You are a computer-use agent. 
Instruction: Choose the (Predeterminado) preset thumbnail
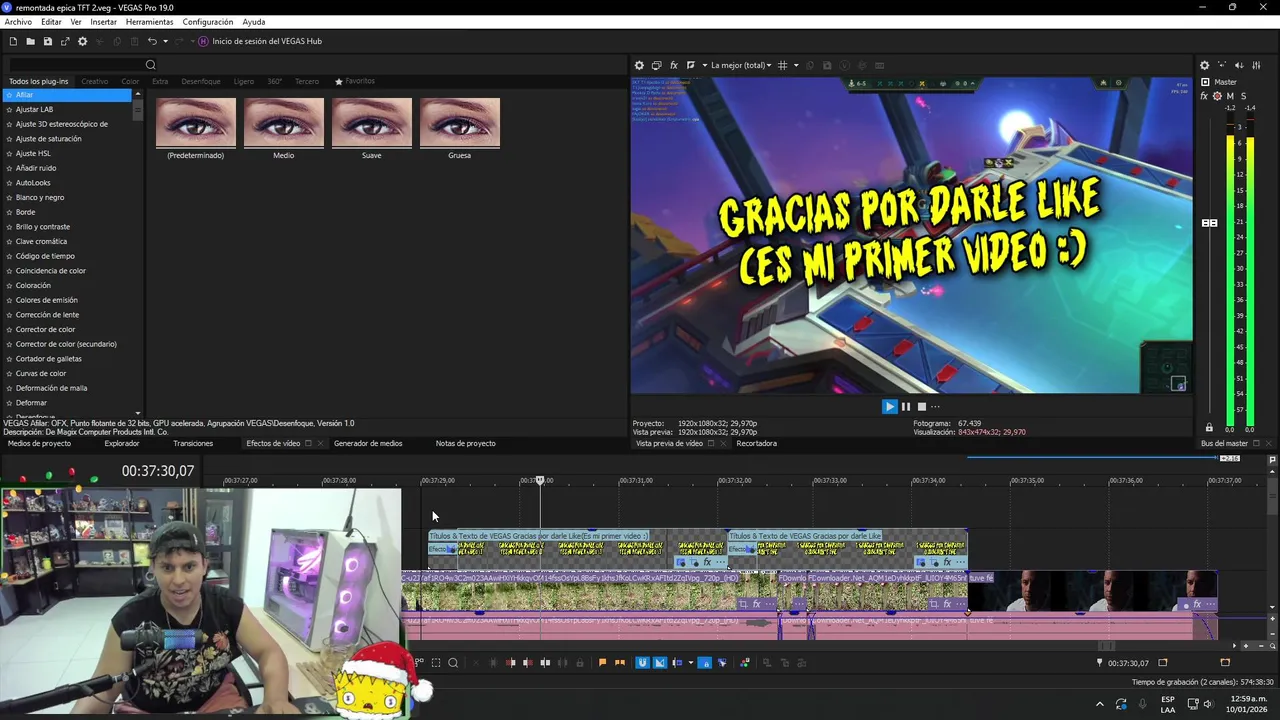(x=196, y=123)
